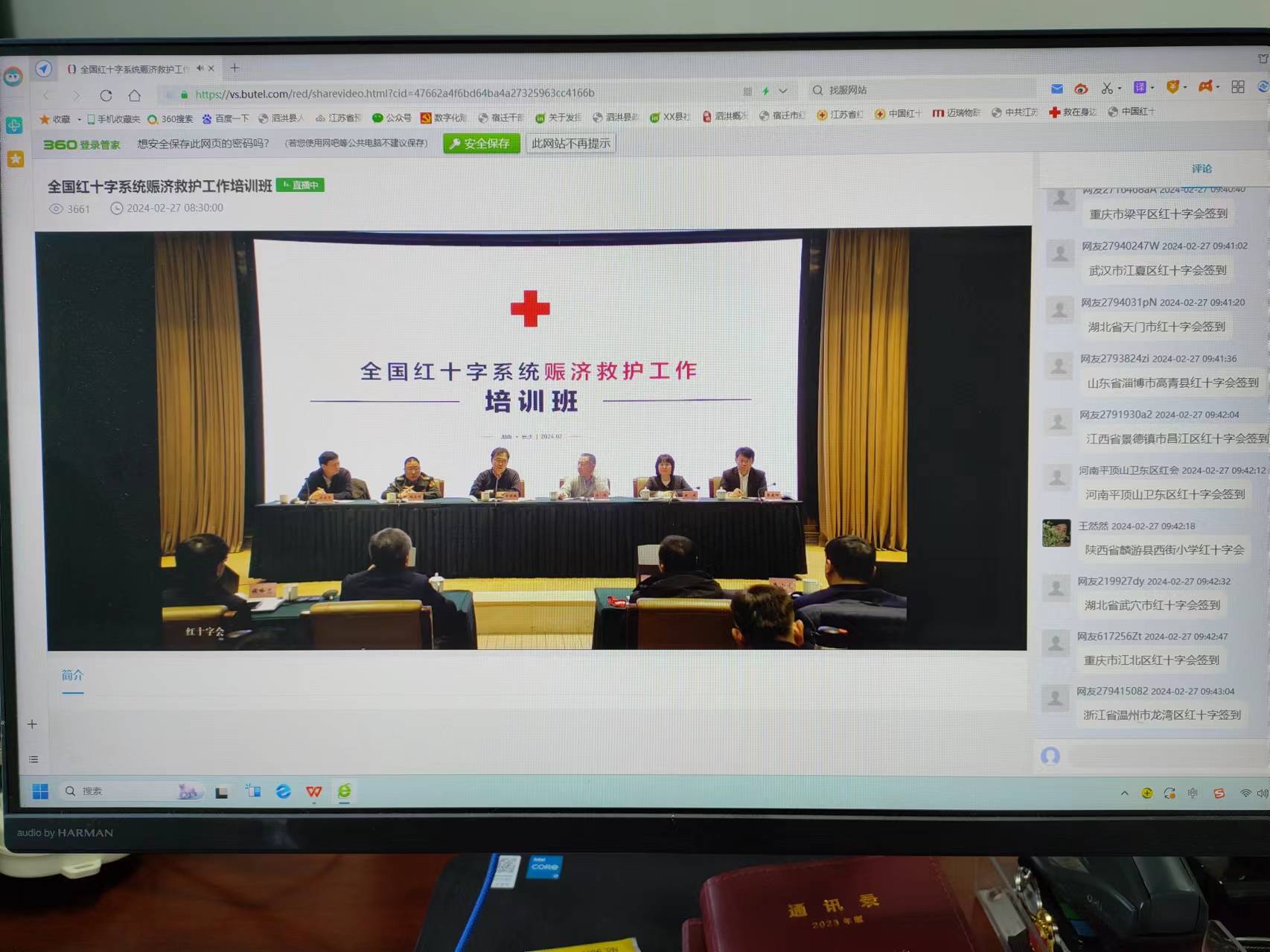Screen dimensions: 1270x952
Task: Focus the 找服网站 search field
Action: tap(923, 90)
